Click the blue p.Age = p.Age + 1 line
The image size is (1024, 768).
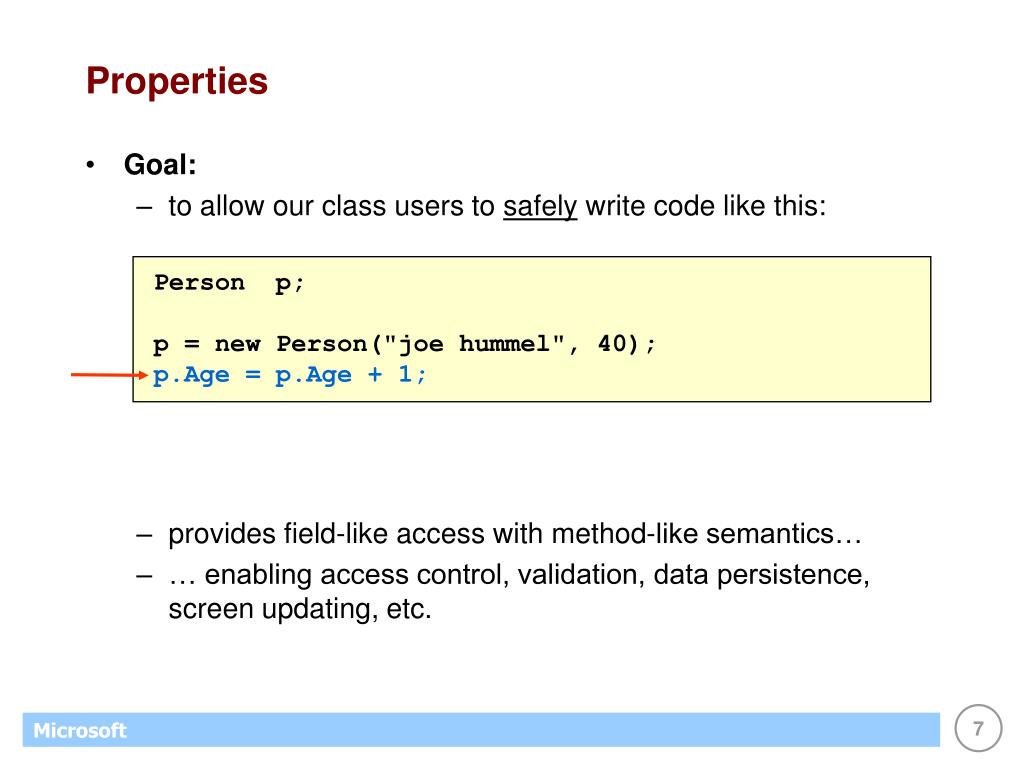(289, 375)
